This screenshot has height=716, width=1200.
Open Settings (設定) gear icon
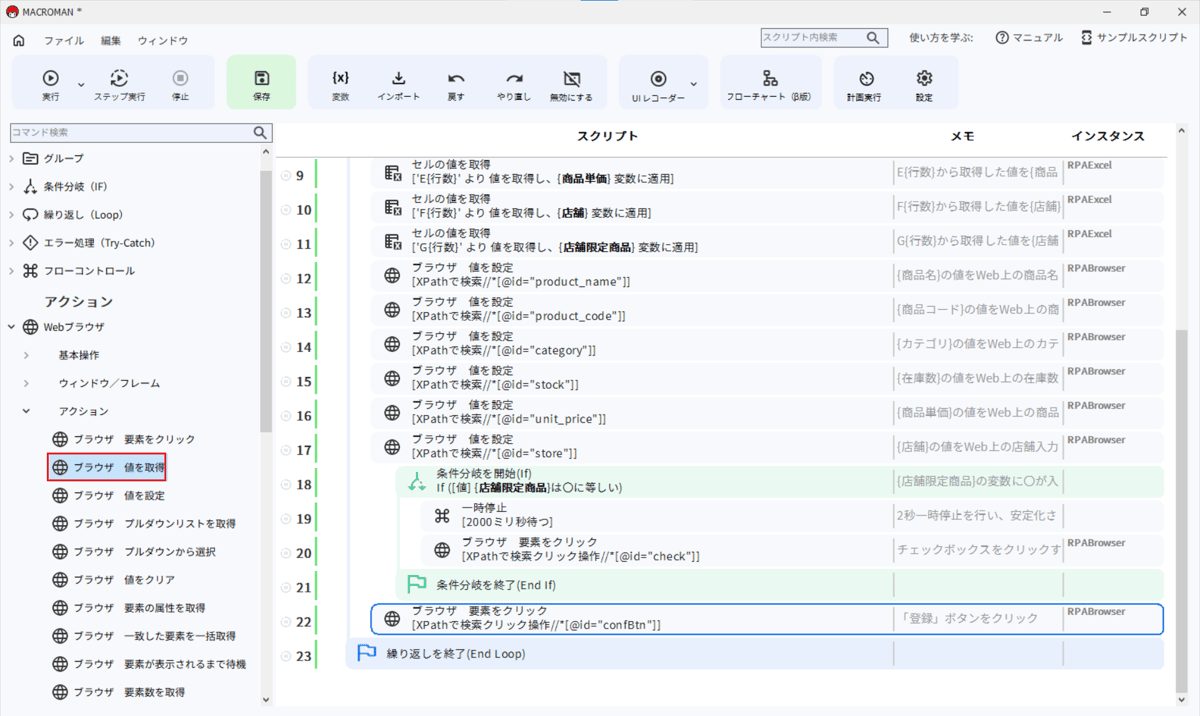(x=924, y=78)
